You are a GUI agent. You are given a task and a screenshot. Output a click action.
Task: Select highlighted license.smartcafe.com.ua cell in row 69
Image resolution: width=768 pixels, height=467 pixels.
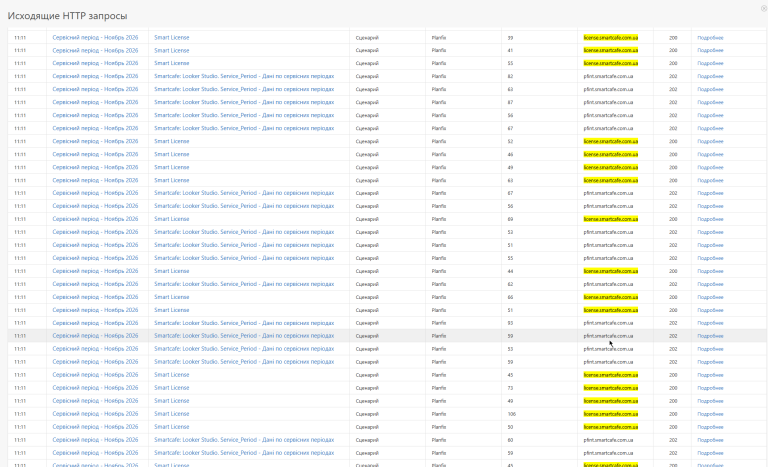click(610, 219)
